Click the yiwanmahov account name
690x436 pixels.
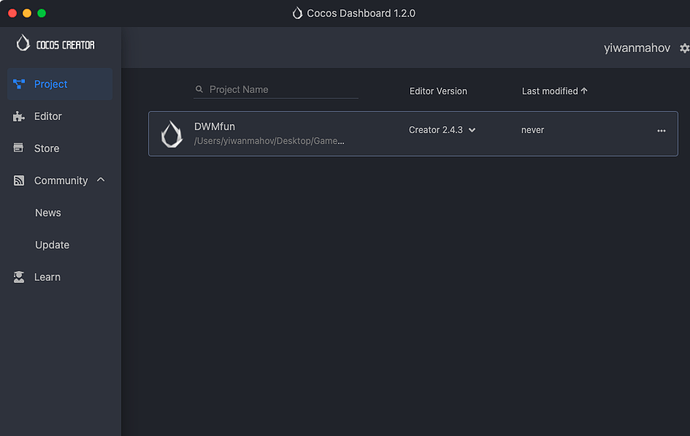(x=636, y=48)
